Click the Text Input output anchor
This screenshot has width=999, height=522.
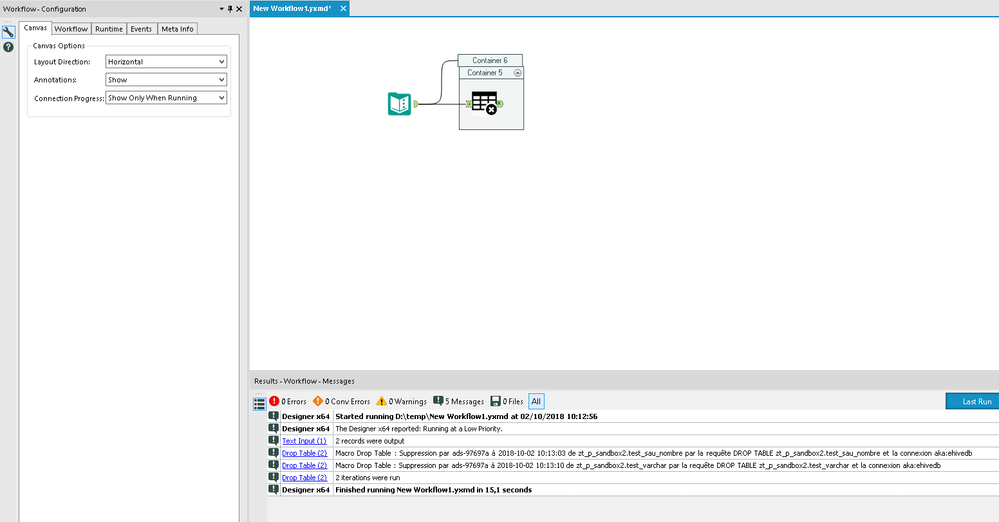(x=415, y=104)
